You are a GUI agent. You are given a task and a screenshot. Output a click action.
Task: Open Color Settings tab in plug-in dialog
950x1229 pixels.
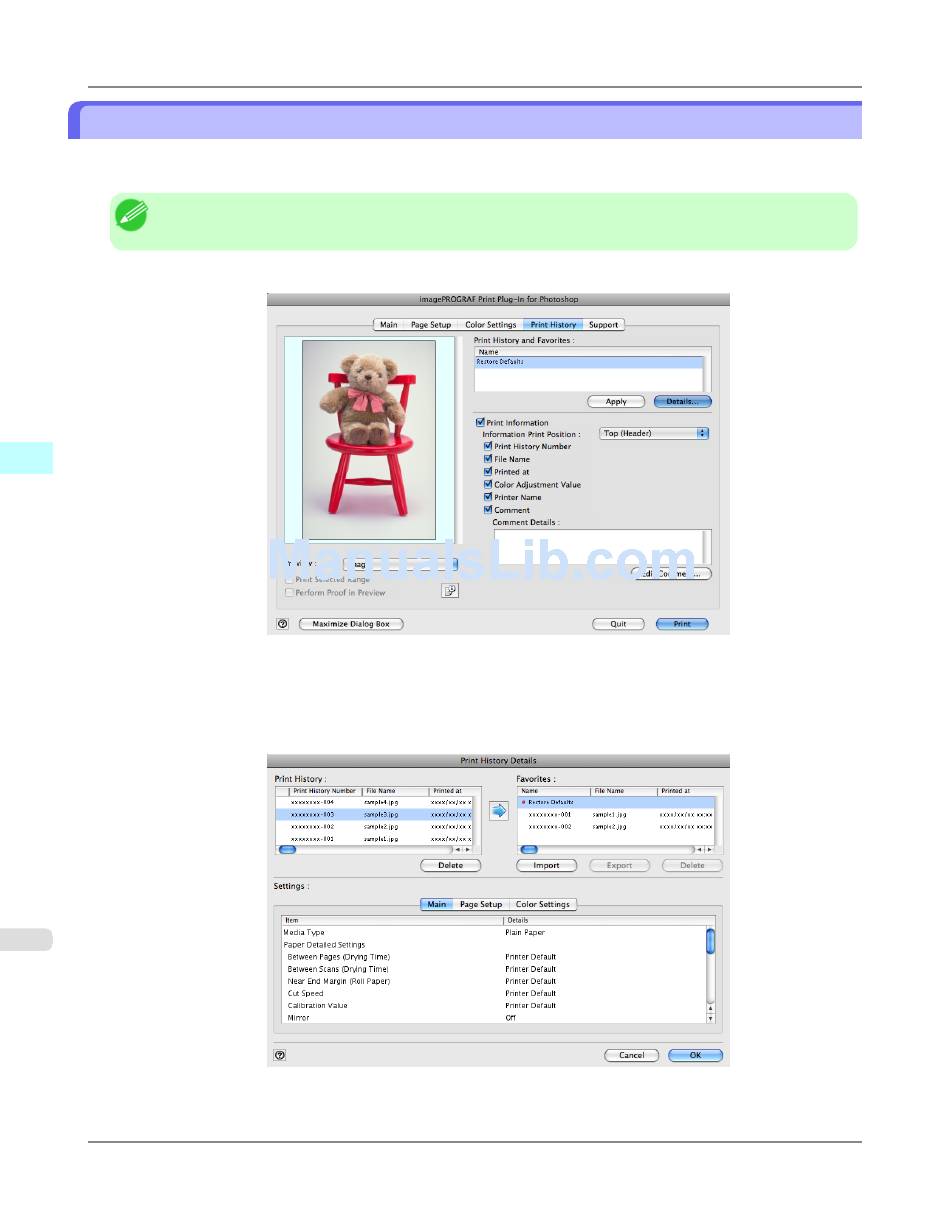pos(490,325)
